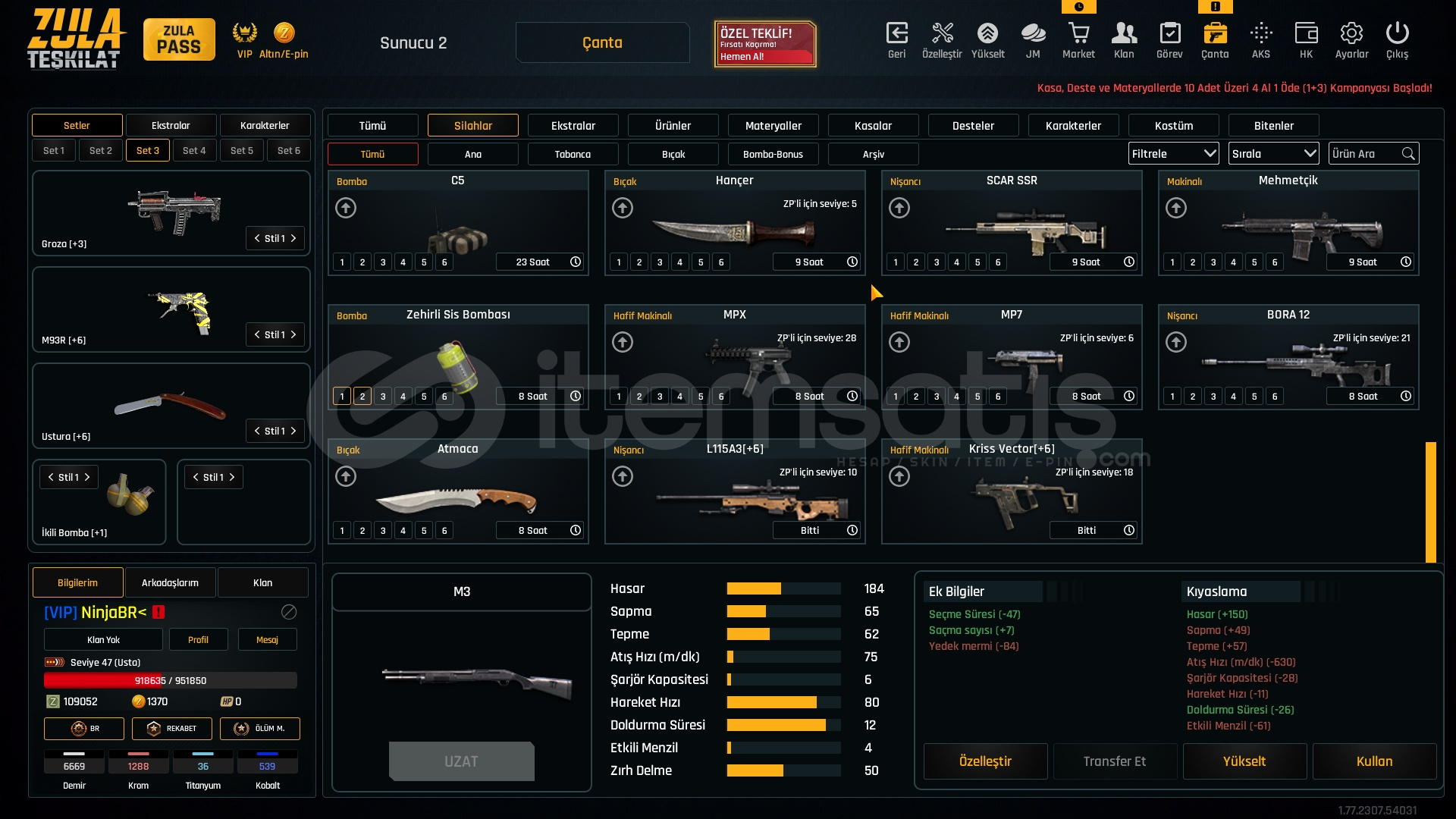Click upgrade arrow on BORA 12 card
Viewport: 1456px width, 819px height.
[x=1176, y=342]
